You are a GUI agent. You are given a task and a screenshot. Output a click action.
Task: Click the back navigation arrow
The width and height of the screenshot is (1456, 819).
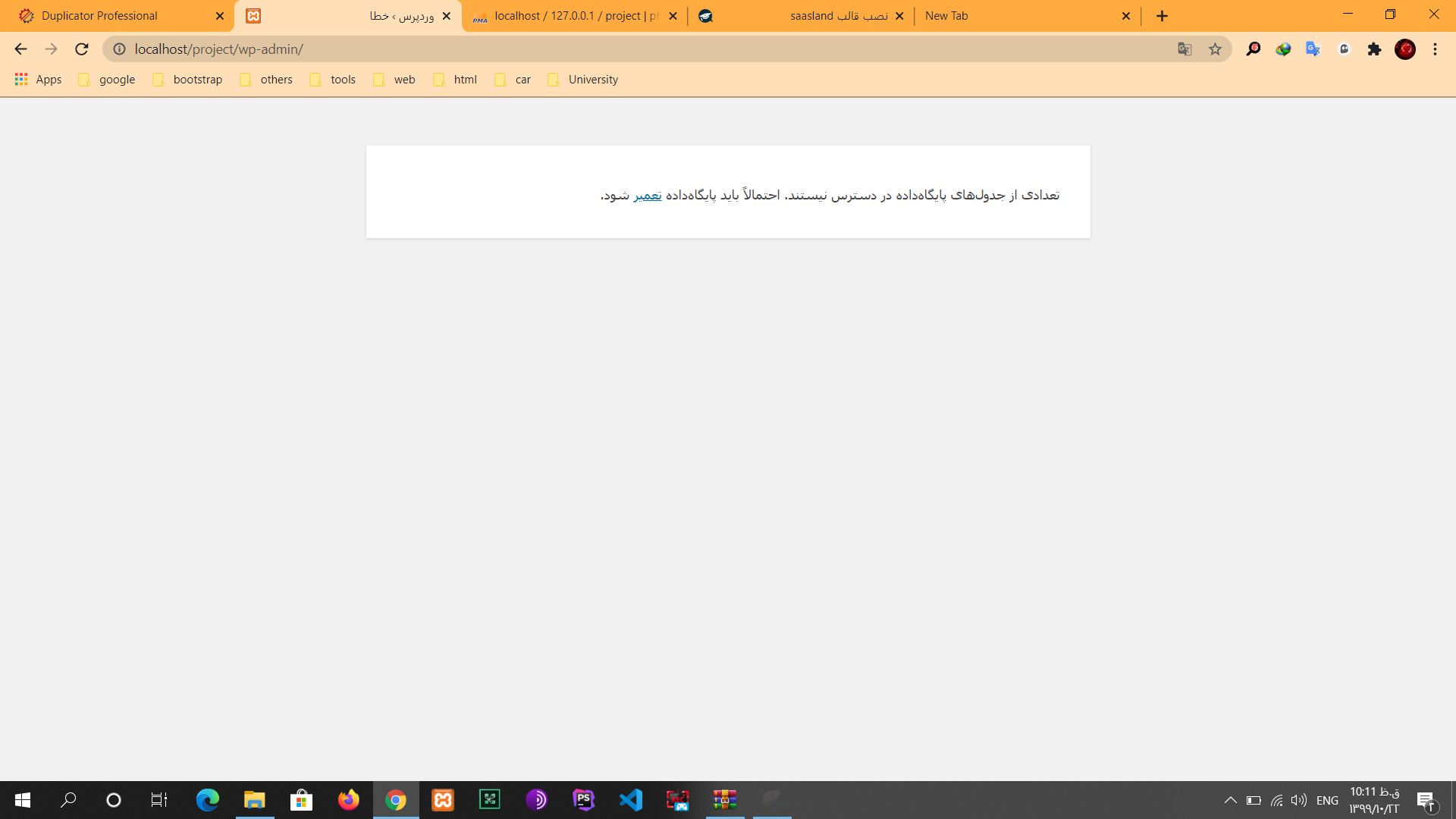(20, 49)
